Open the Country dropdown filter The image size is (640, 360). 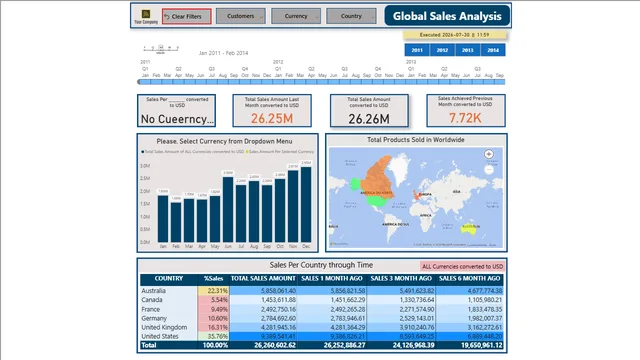[x=351, y=16]
